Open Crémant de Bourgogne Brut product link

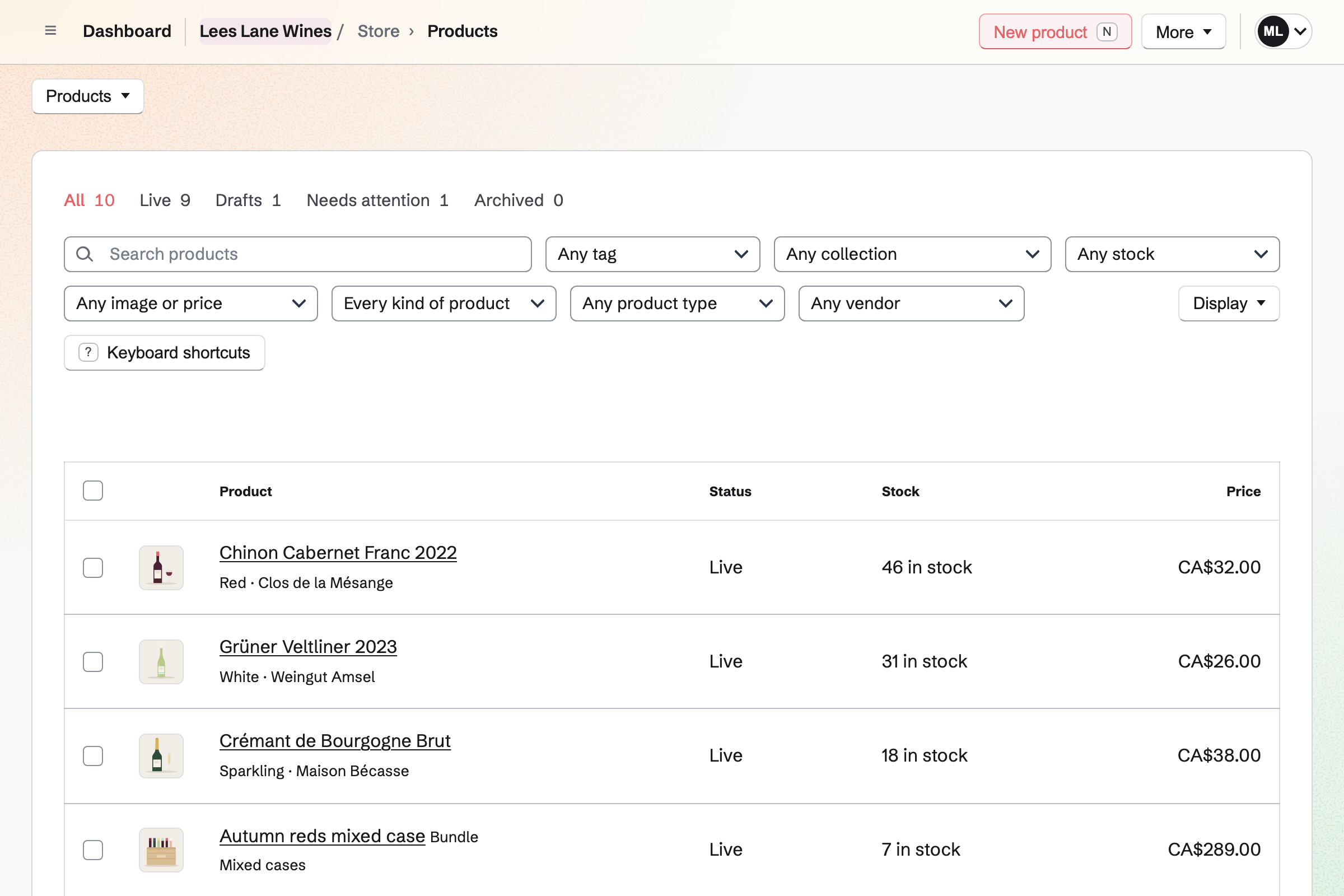pos(335,741)
